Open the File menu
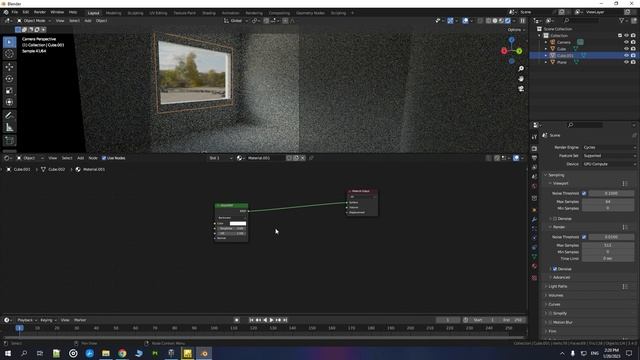The image size is (640, 360). (15, 12)
